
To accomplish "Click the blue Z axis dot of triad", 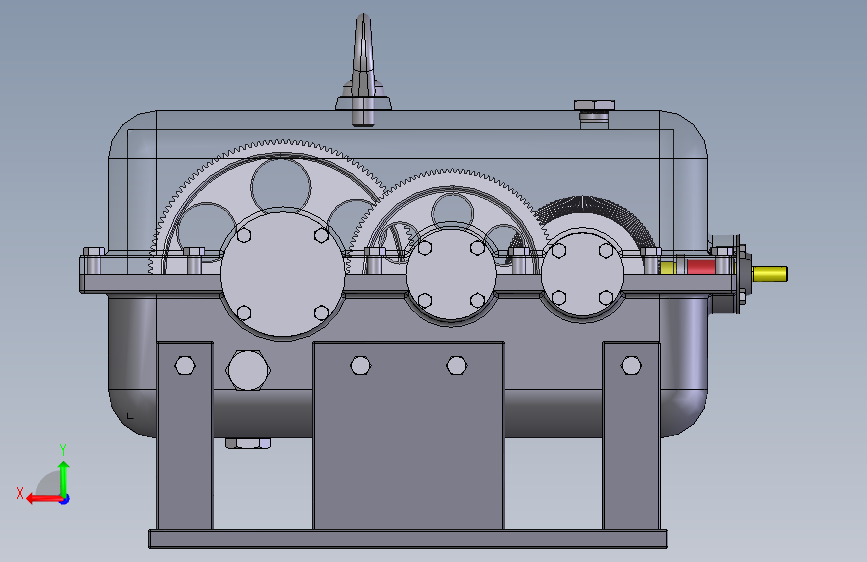I will pos(65,499).
